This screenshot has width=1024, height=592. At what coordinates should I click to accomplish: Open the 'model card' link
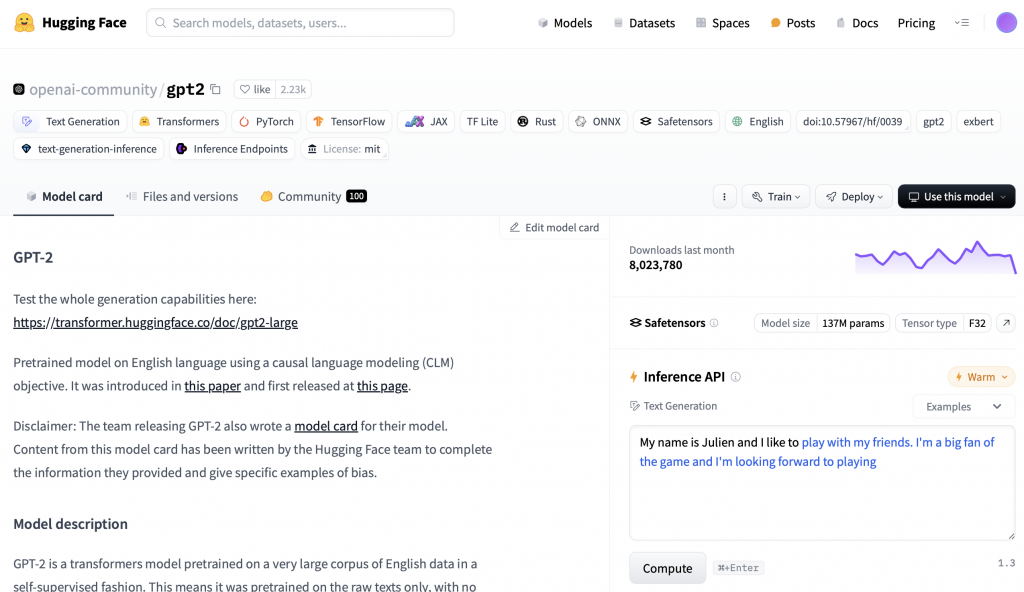point(326,426)
